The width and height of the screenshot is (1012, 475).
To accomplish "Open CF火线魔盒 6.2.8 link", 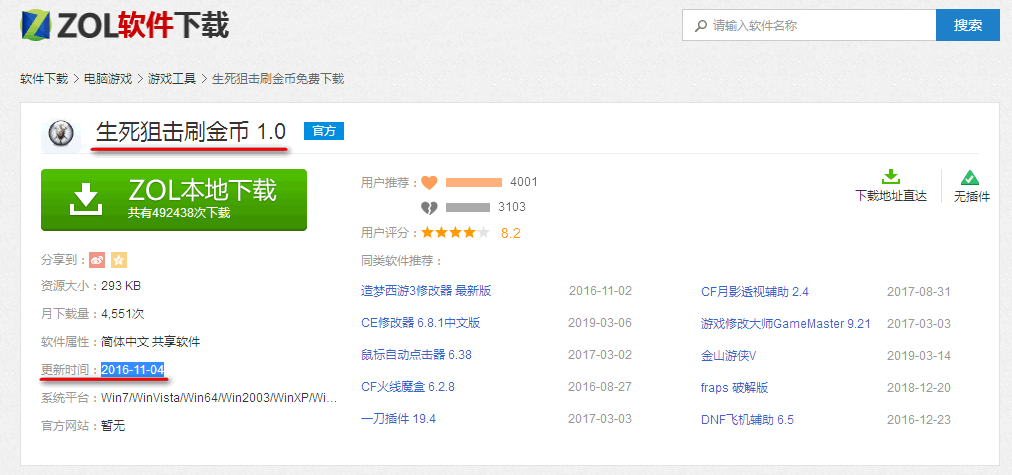I will tap(408, 387).
